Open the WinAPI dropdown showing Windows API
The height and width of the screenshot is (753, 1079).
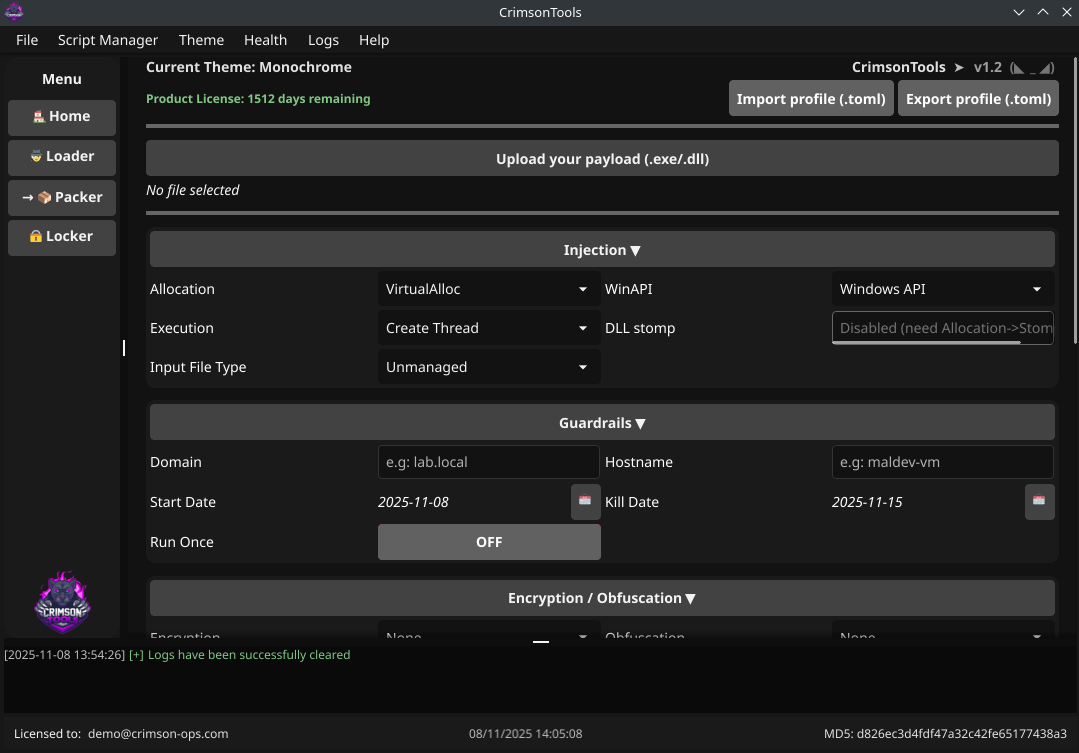pos(941,289)
